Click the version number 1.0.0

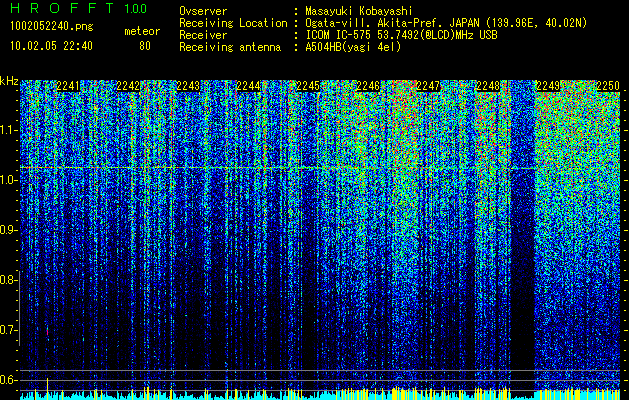click(135, 8)
